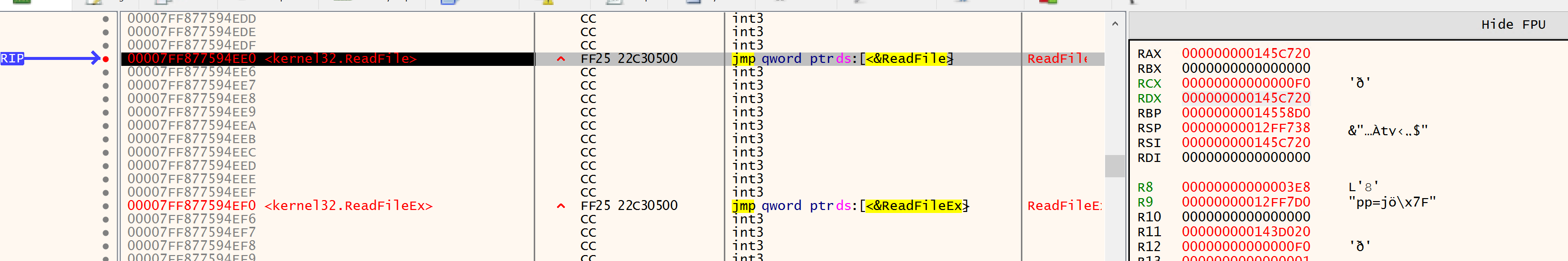Select RDI value 0000000000000000
Screen dimensions: 1568x261
click(1246, 157)
